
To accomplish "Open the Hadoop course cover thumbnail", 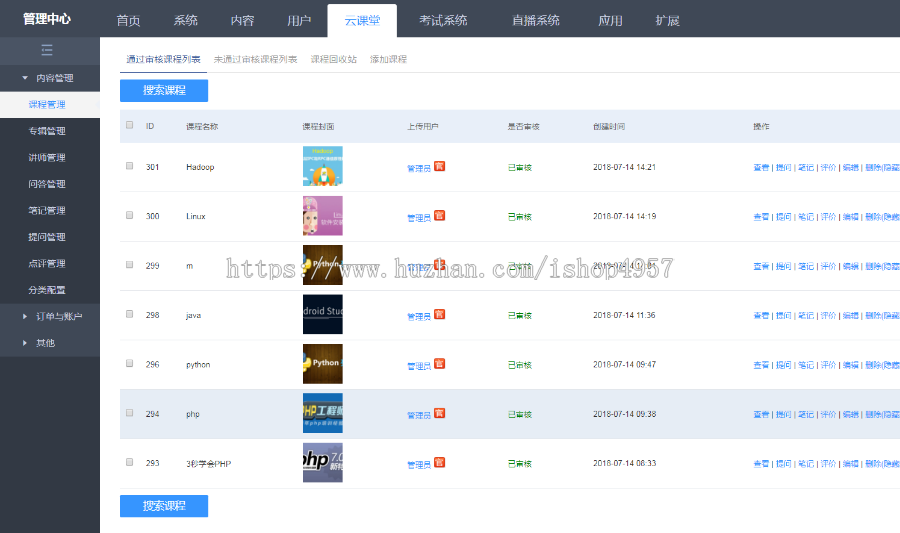I will point(322,166).
